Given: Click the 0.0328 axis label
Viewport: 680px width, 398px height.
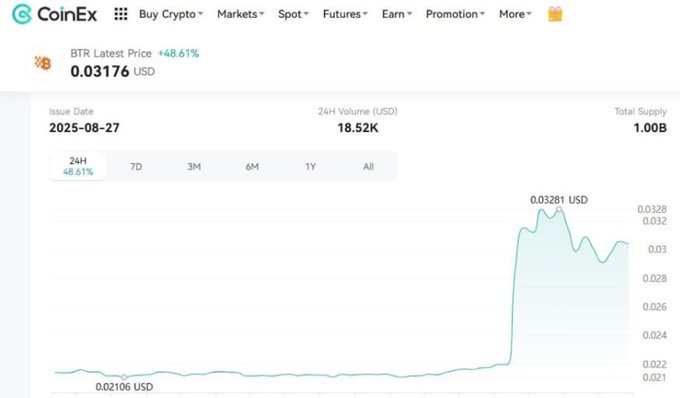Looking at the screenshot, I should point(652,209).
